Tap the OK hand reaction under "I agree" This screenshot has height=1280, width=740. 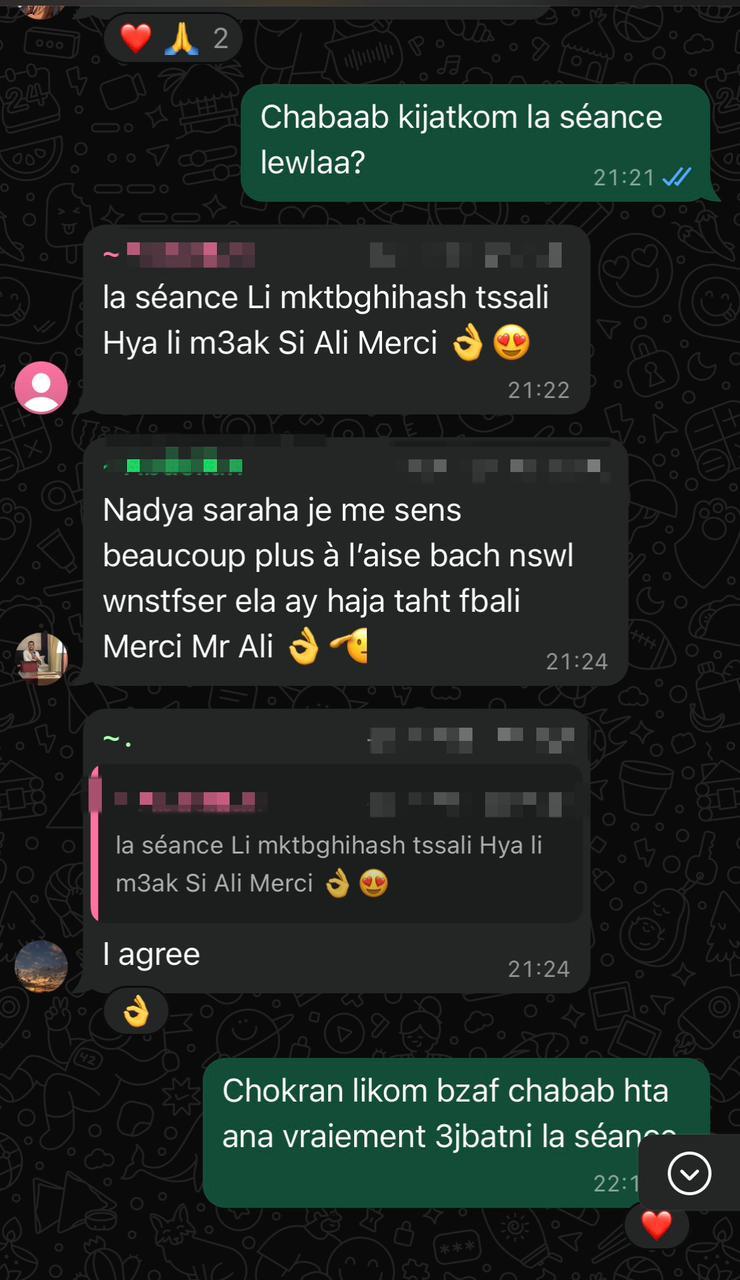point(136,1012)
